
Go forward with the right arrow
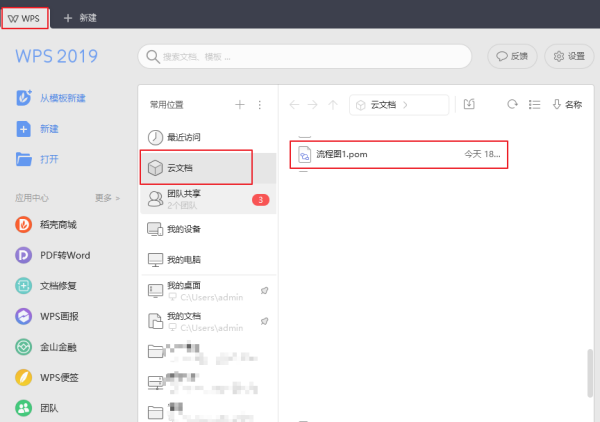tap(313, 104)
